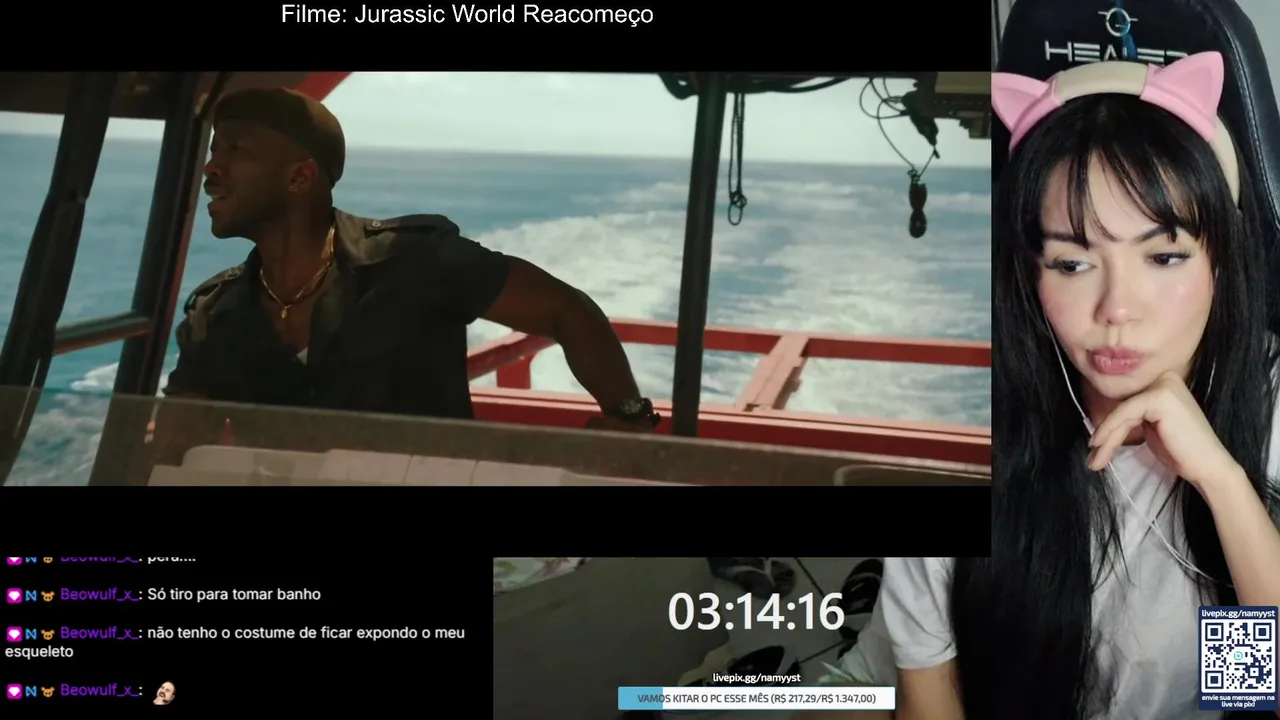The width and height of the screenshot is (1280, 720).
Task: Click the heart badge on the emote message
Action: (14, 691)
